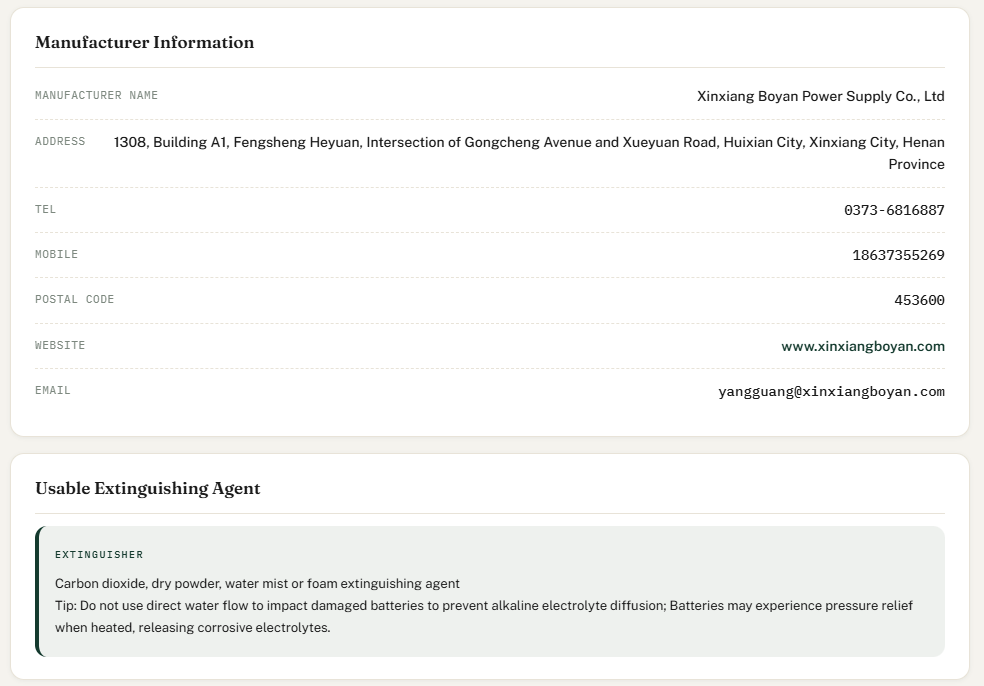Click the ADDRESS field label

[60, 142]
